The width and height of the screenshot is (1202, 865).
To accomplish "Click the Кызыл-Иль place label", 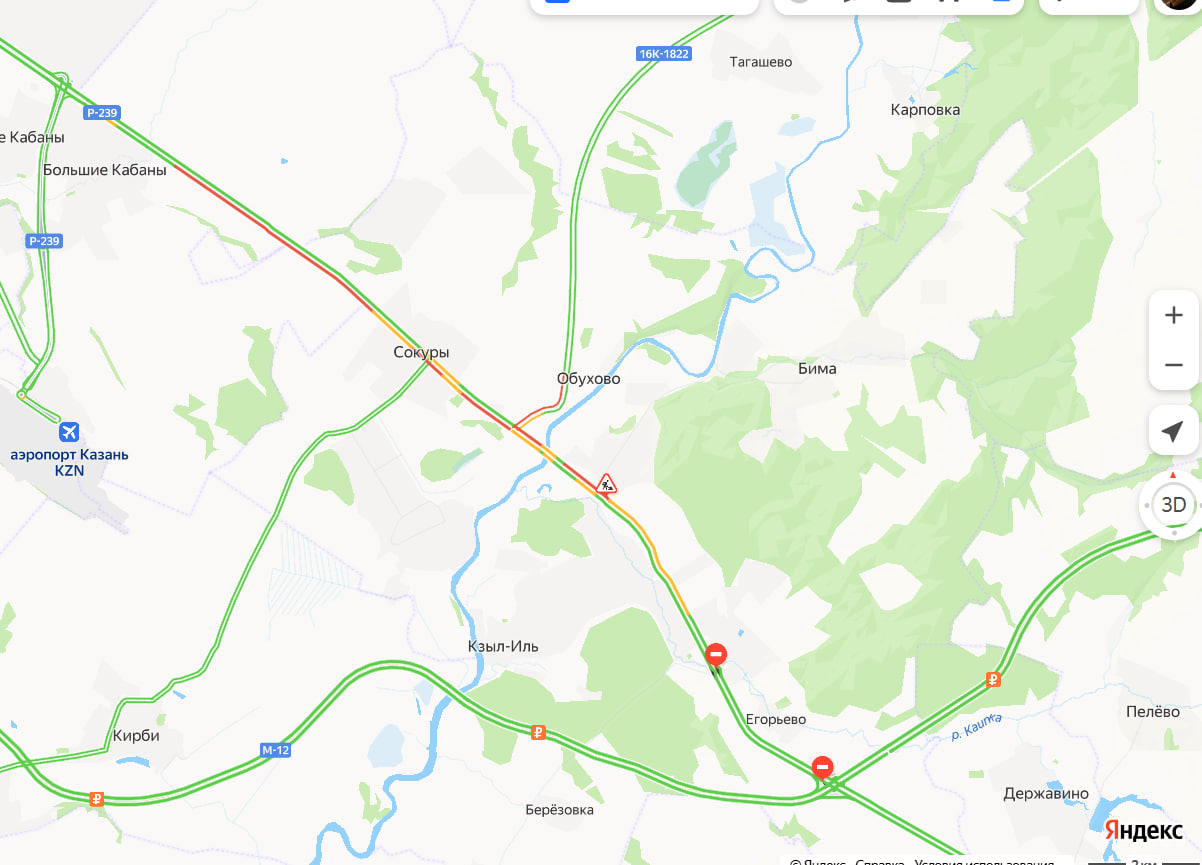I will click(x=503, y=646).
